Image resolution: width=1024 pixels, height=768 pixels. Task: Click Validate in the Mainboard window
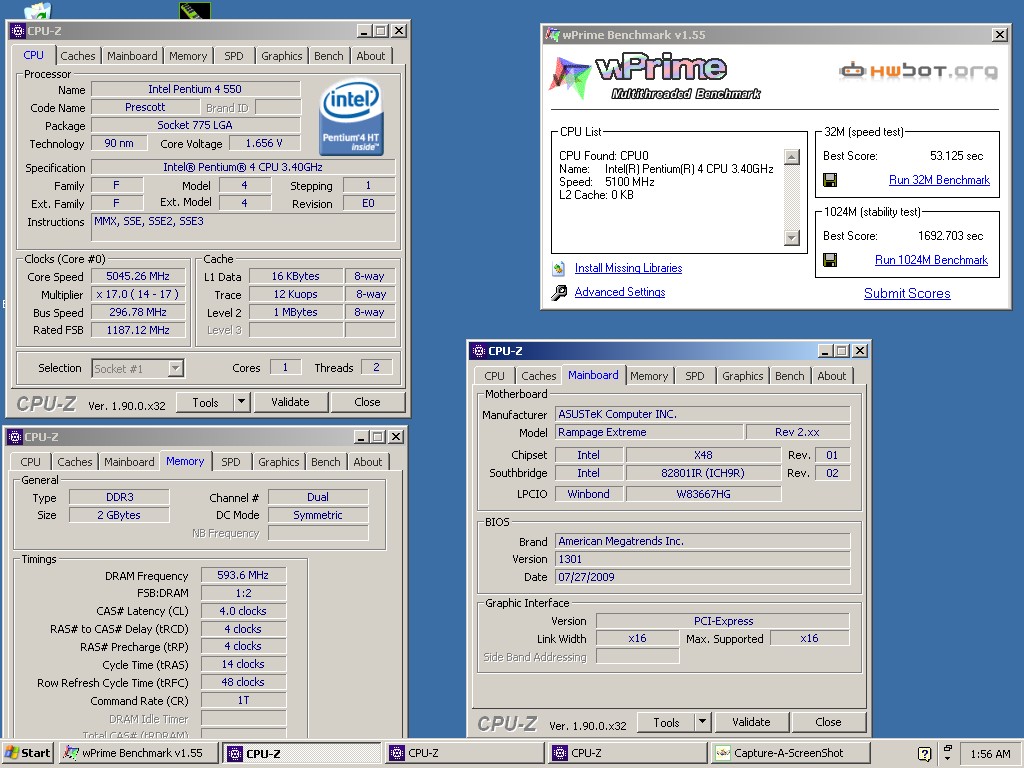751,722
